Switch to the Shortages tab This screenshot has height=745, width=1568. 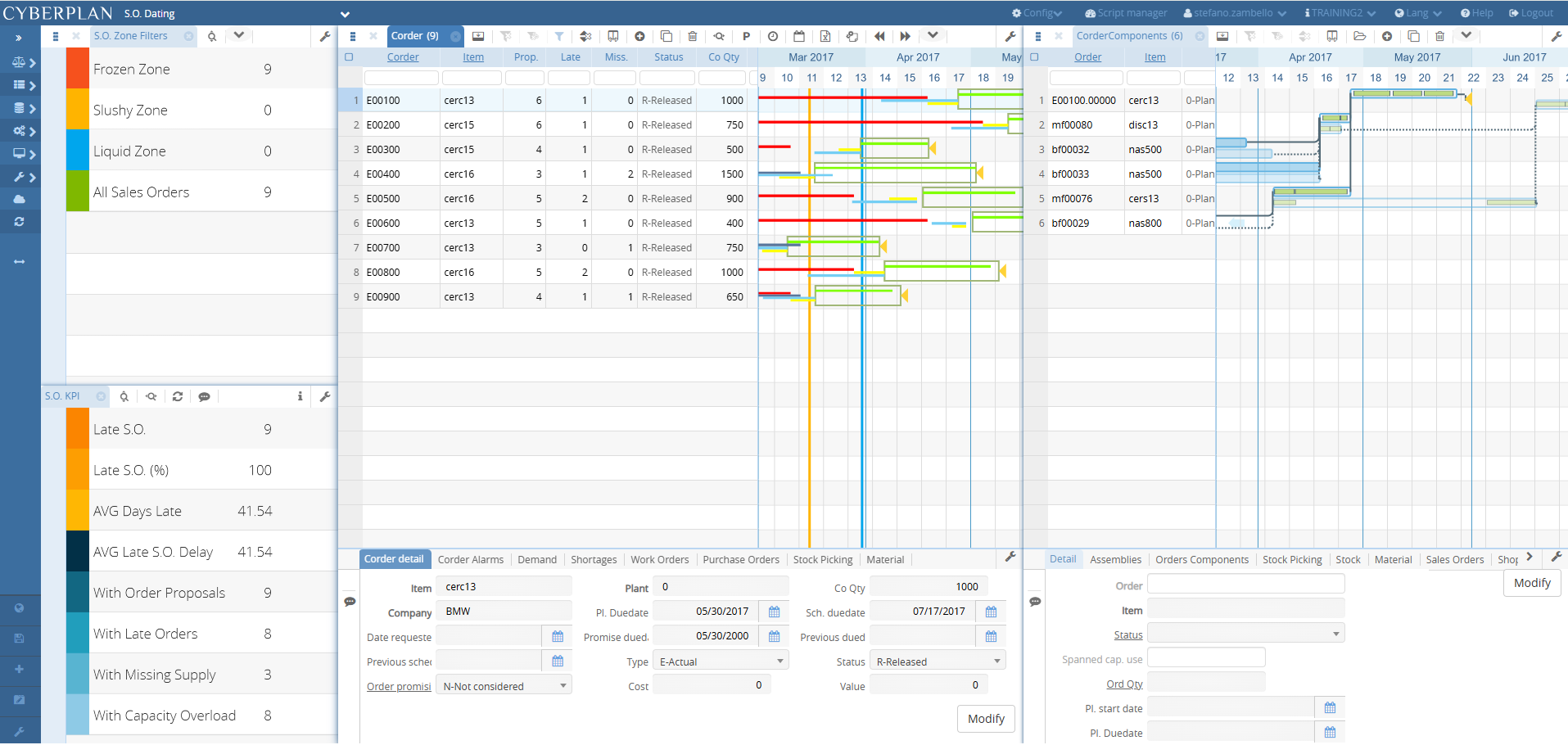tap(593, 559)
